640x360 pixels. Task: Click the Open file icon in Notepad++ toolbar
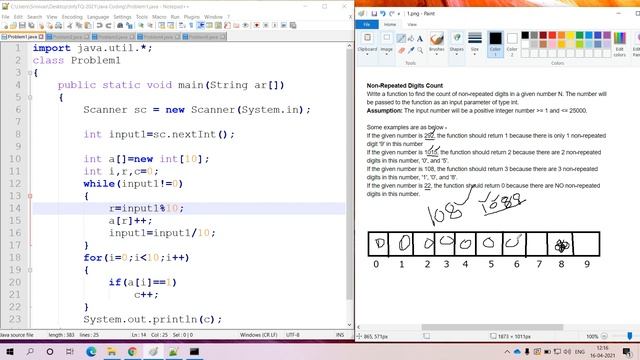pyautogui.click(x=13, y=25)
